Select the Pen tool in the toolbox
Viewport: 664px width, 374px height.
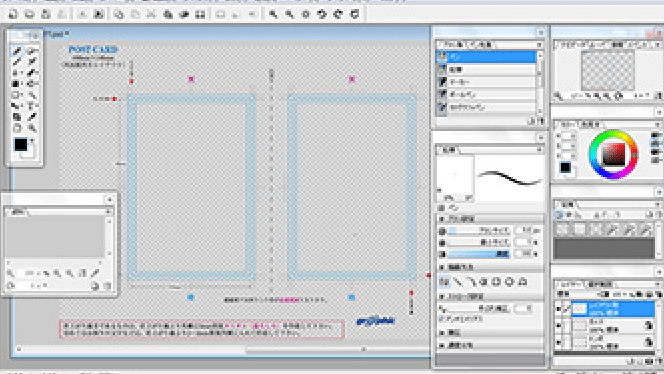(x=17, y=51)
